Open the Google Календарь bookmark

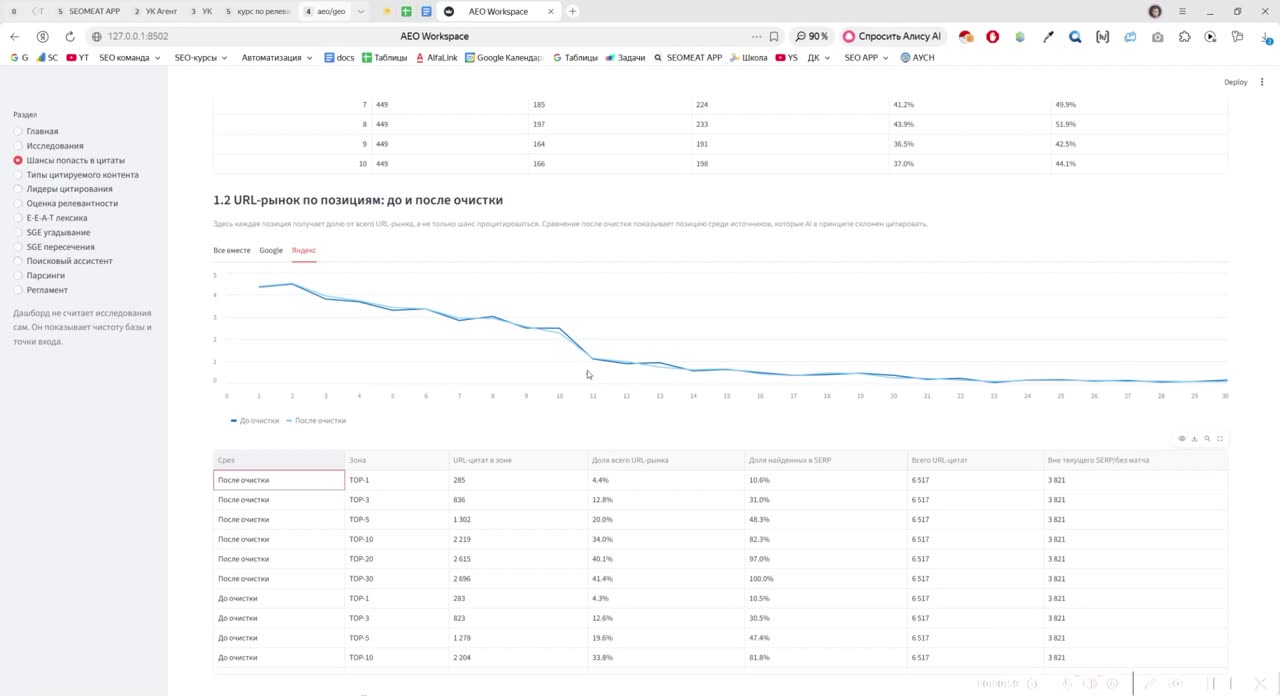(x=504, y=58)
